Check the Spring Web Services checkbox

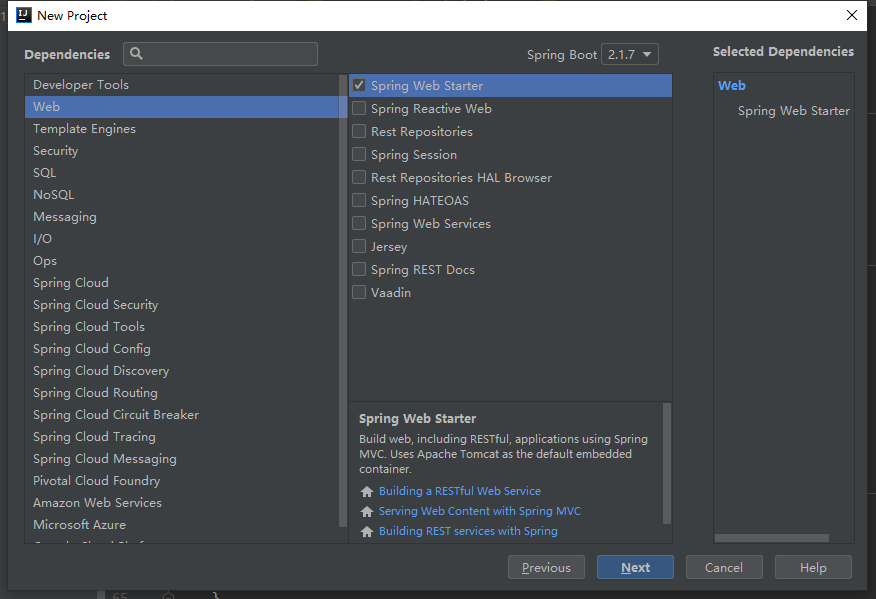click(x=359, y=224)
